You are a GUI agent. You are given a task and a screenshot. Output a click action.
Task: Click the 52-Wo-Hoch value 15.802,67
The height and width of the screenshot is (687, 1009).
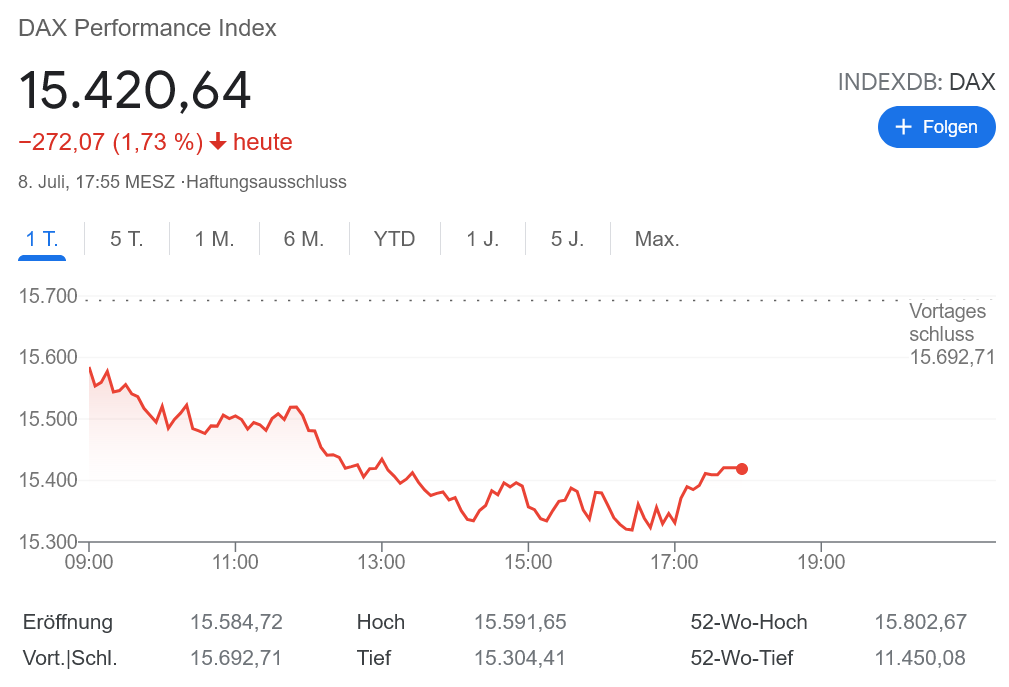920,622
